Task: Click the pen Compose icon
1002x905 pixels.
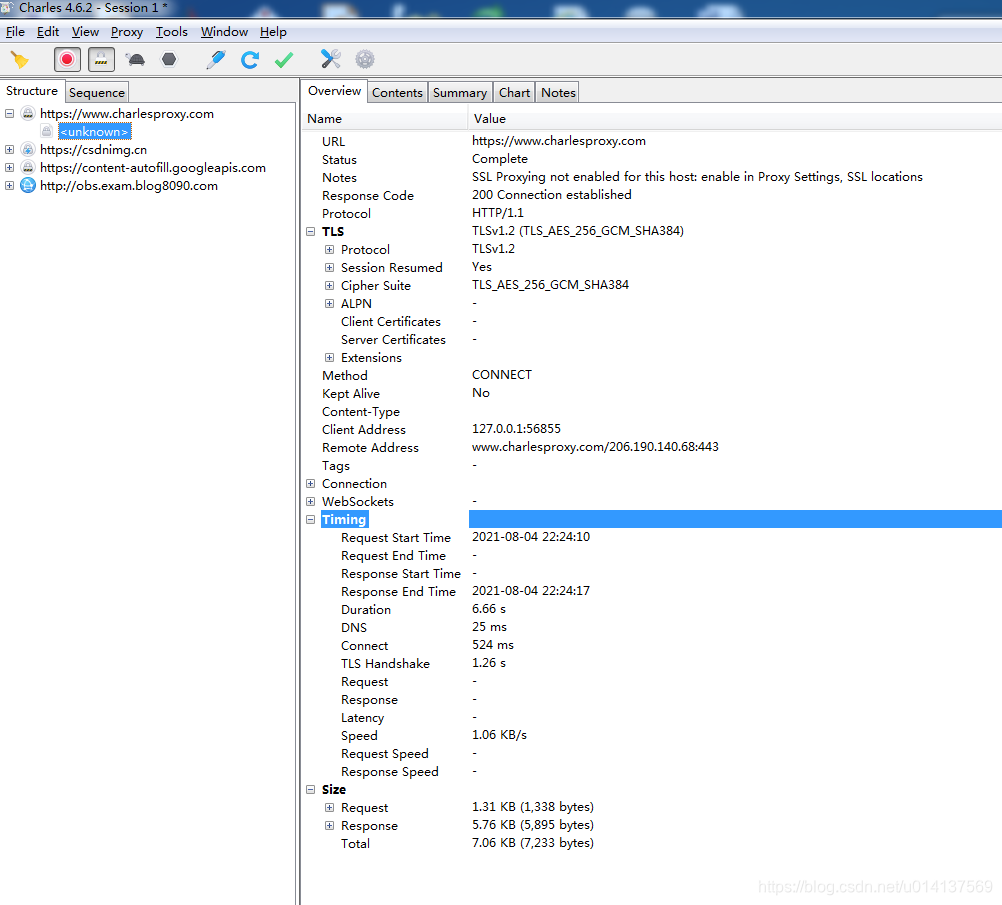Action: pos(216,60)
